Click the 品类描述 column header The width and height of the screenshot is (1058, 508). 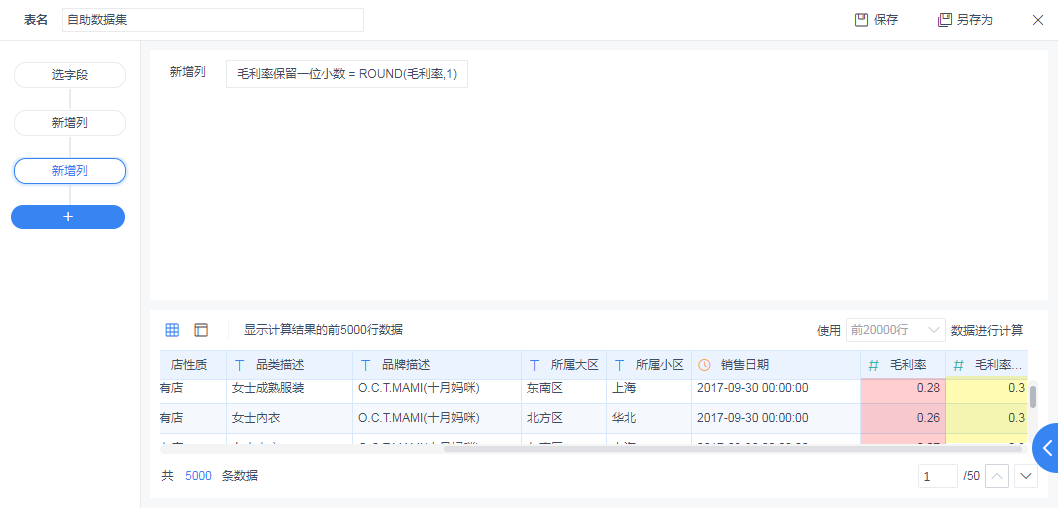point(289,365)
